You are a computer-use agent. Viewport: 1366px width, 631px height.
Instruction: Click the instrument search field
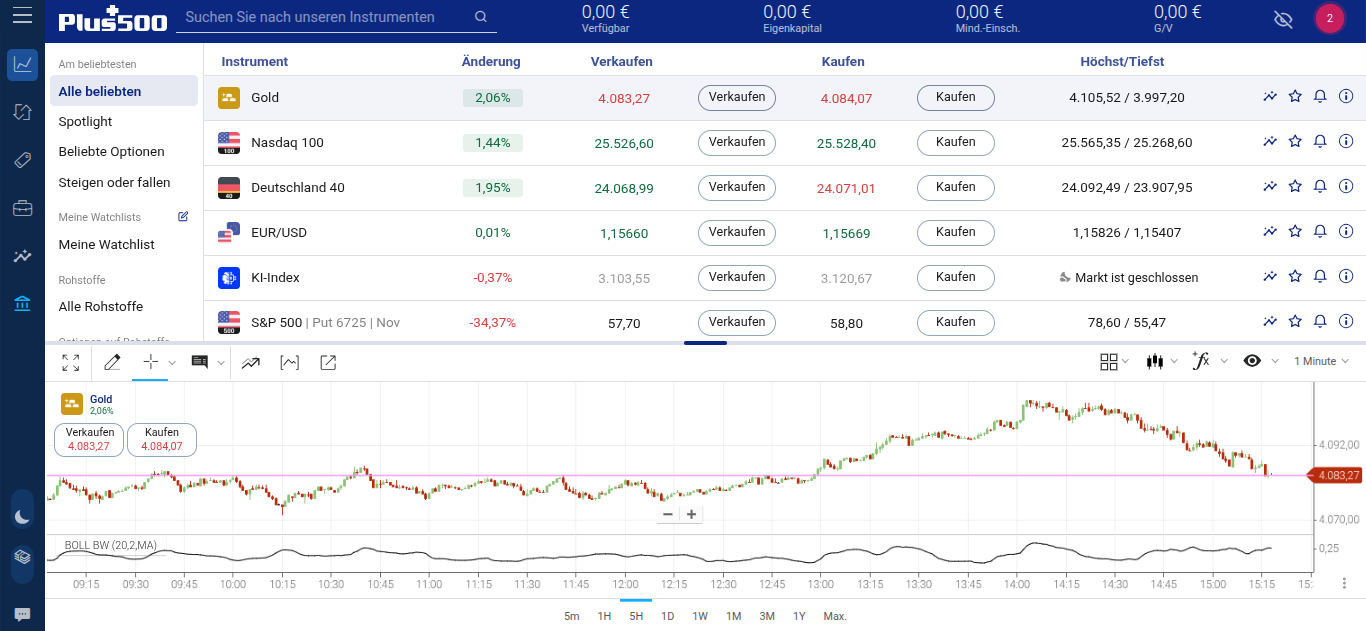(330, 17)
